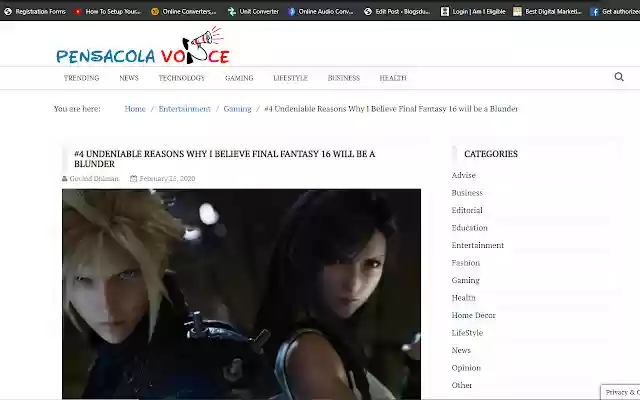
Task: Open author Govind Dhiman's page
Action: coord(94,178)
